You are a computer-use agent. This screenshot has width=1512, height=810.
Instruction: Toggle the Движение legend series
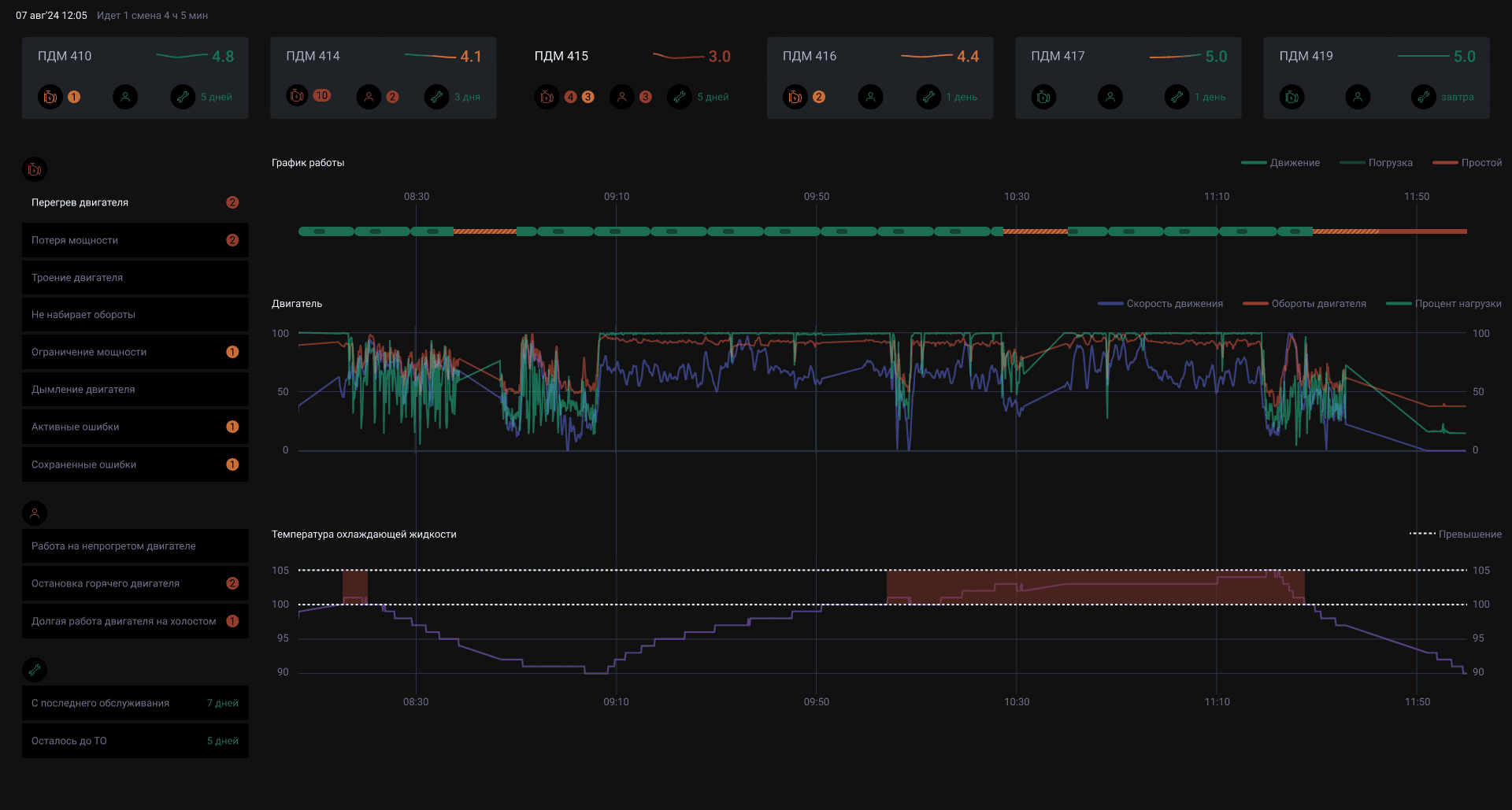[1280, 163]
